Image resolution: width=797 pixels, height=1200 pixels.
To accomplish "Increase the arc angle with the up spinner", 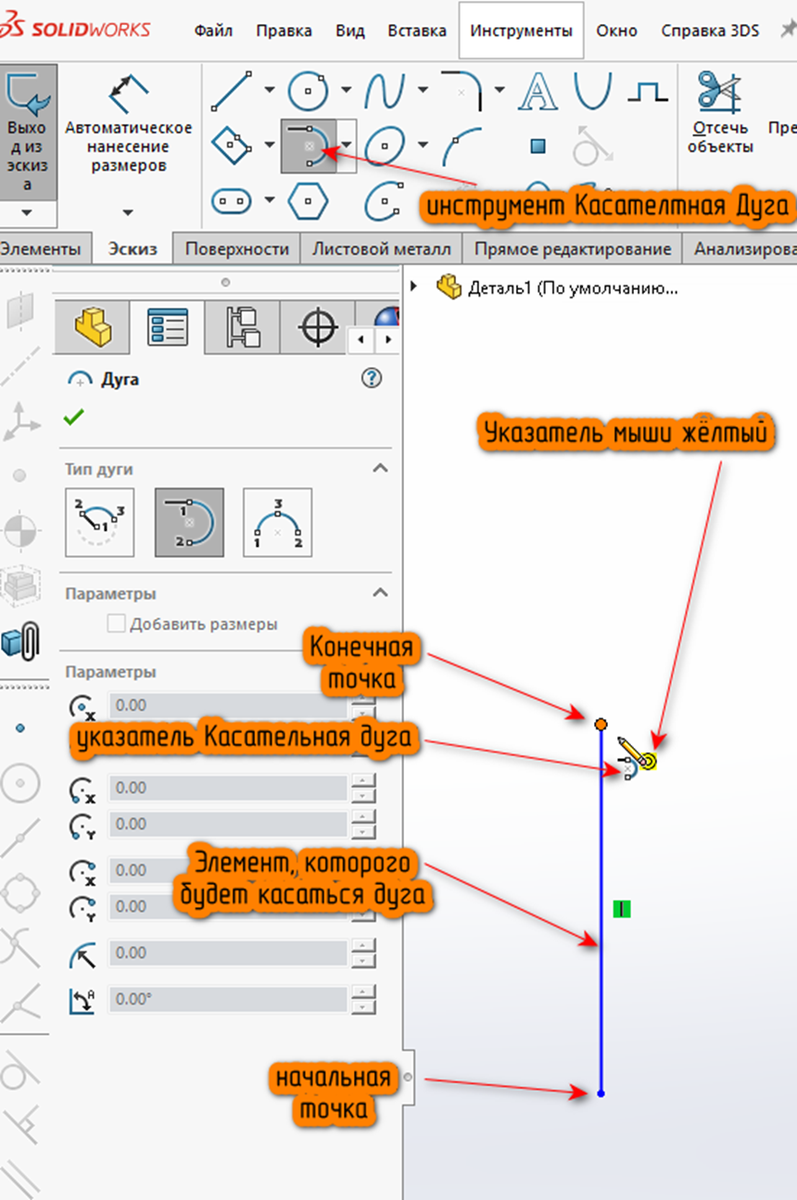I will point(365,992).
